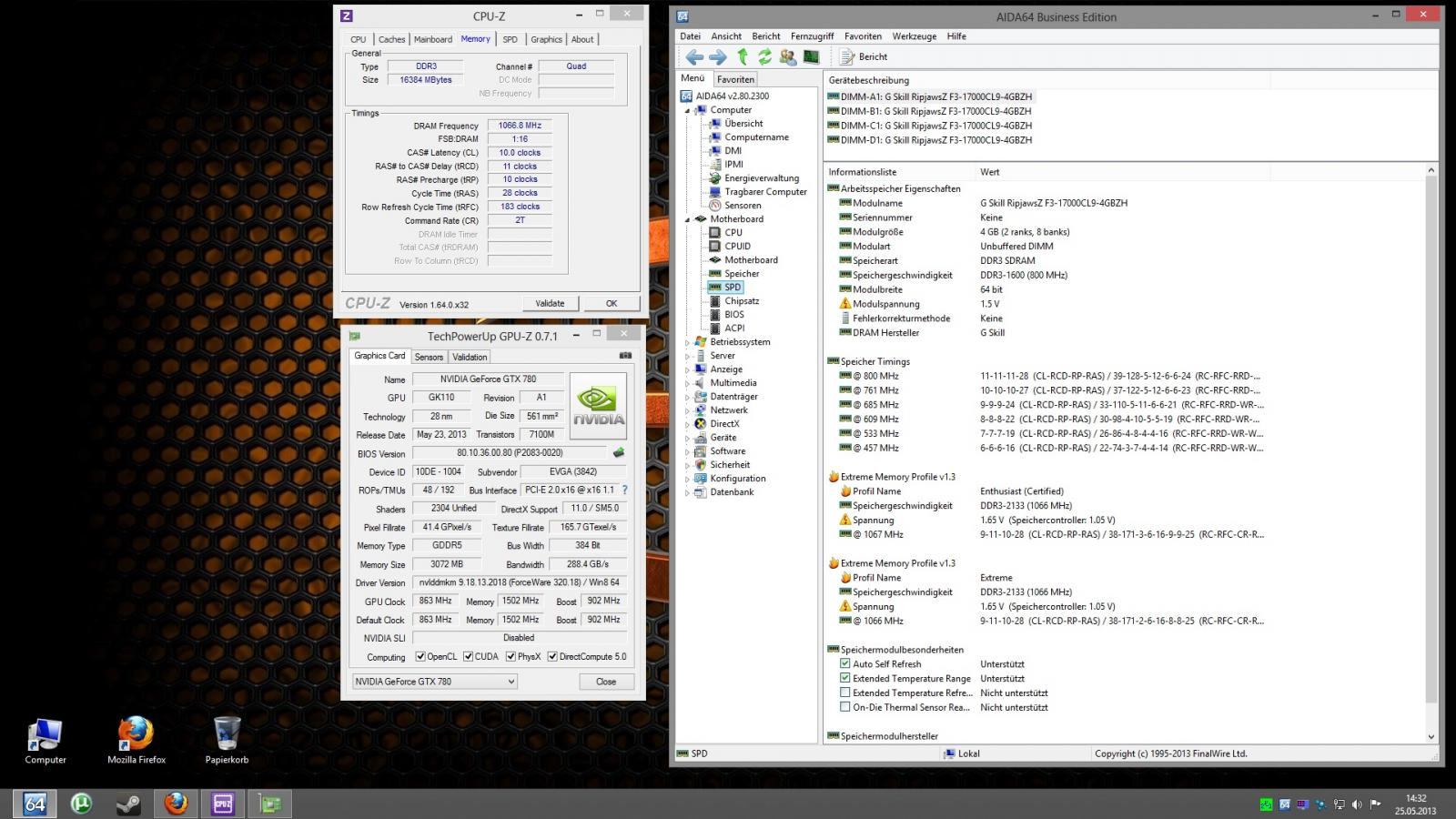Click the AIDA64 forward arrow toolbar icon

[x=718, y=56]
